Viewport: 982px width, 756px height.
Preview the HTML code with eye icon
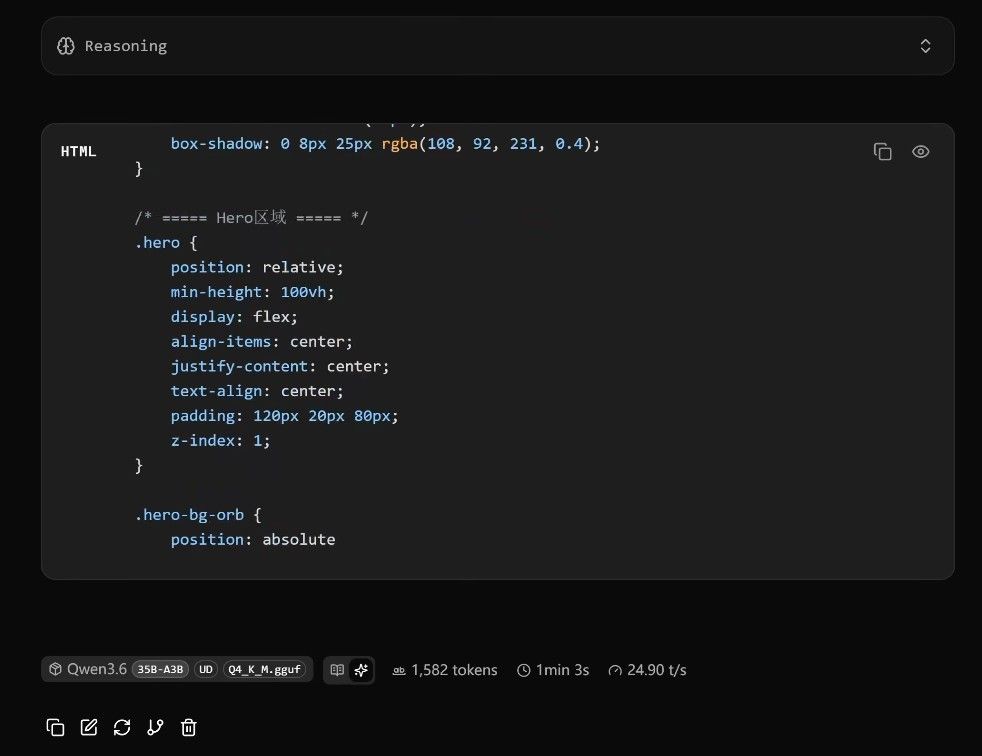(x=921, y=152)
